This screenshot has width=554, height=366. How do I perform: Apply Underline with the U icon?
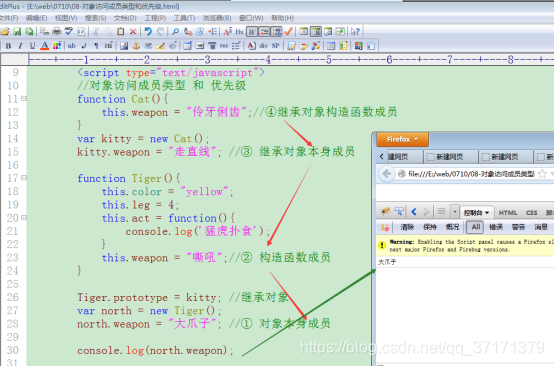pyautogui.click(x=33, y=46)
